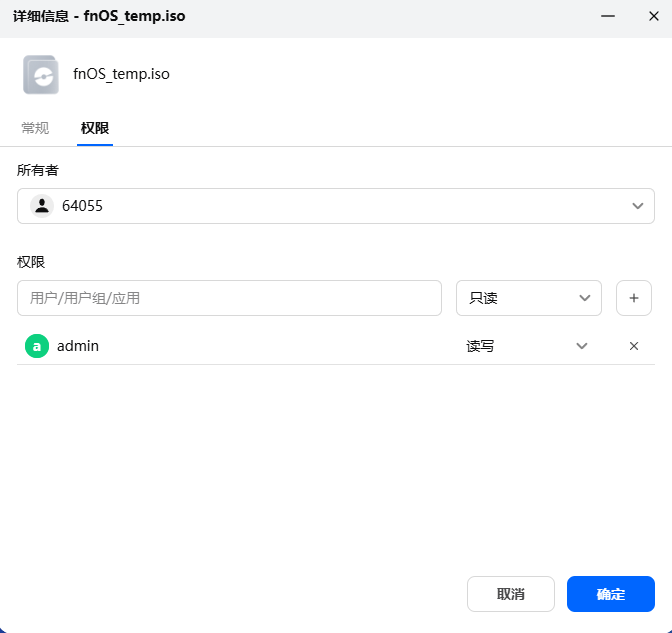Open the 只读 permission type dropdown
Screen dimensions: 672x633
coord(528,298)
